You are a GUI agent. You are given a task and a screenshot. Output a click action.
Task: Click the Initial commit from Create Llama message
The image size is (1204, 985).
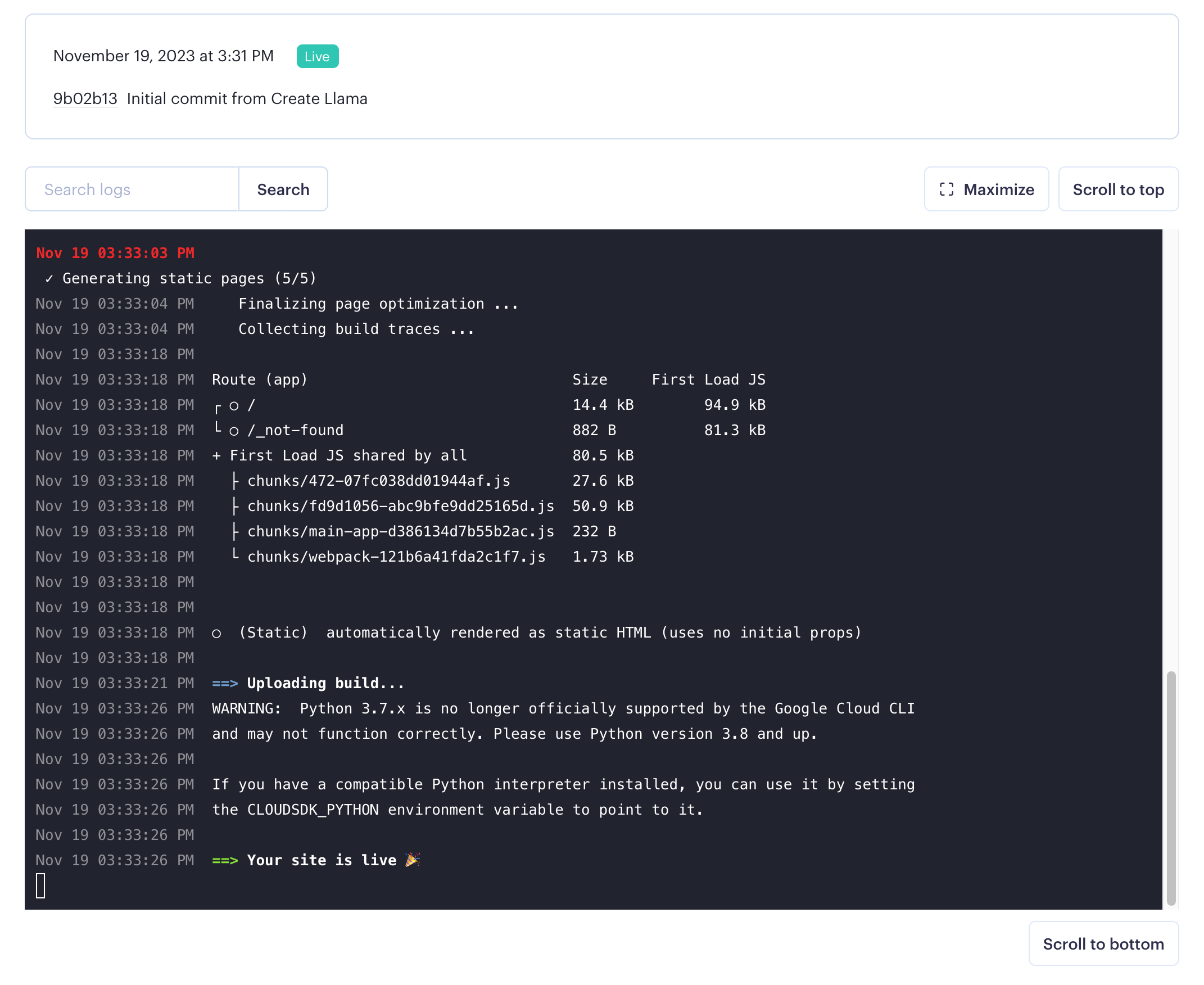[247, 99]
